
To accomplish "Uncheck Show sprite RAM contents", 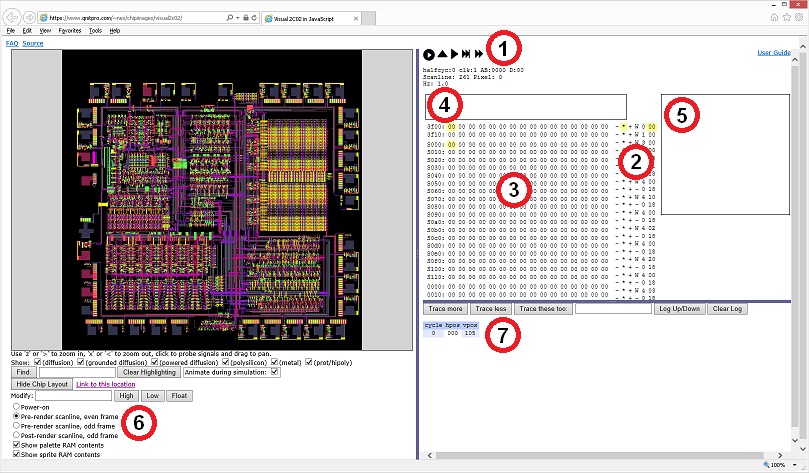I will coord(16,454).
